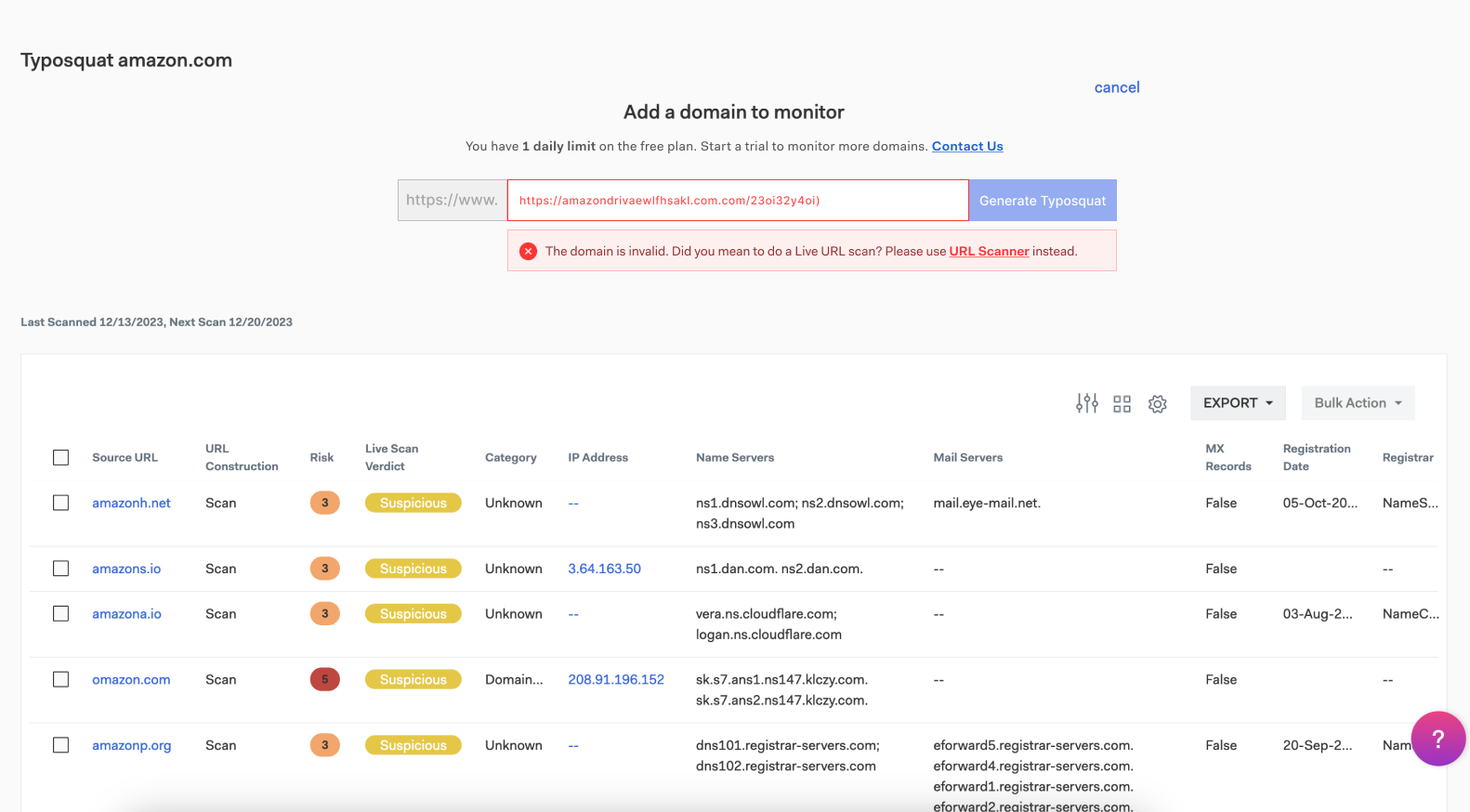Click the Registrar column header

1408,457
